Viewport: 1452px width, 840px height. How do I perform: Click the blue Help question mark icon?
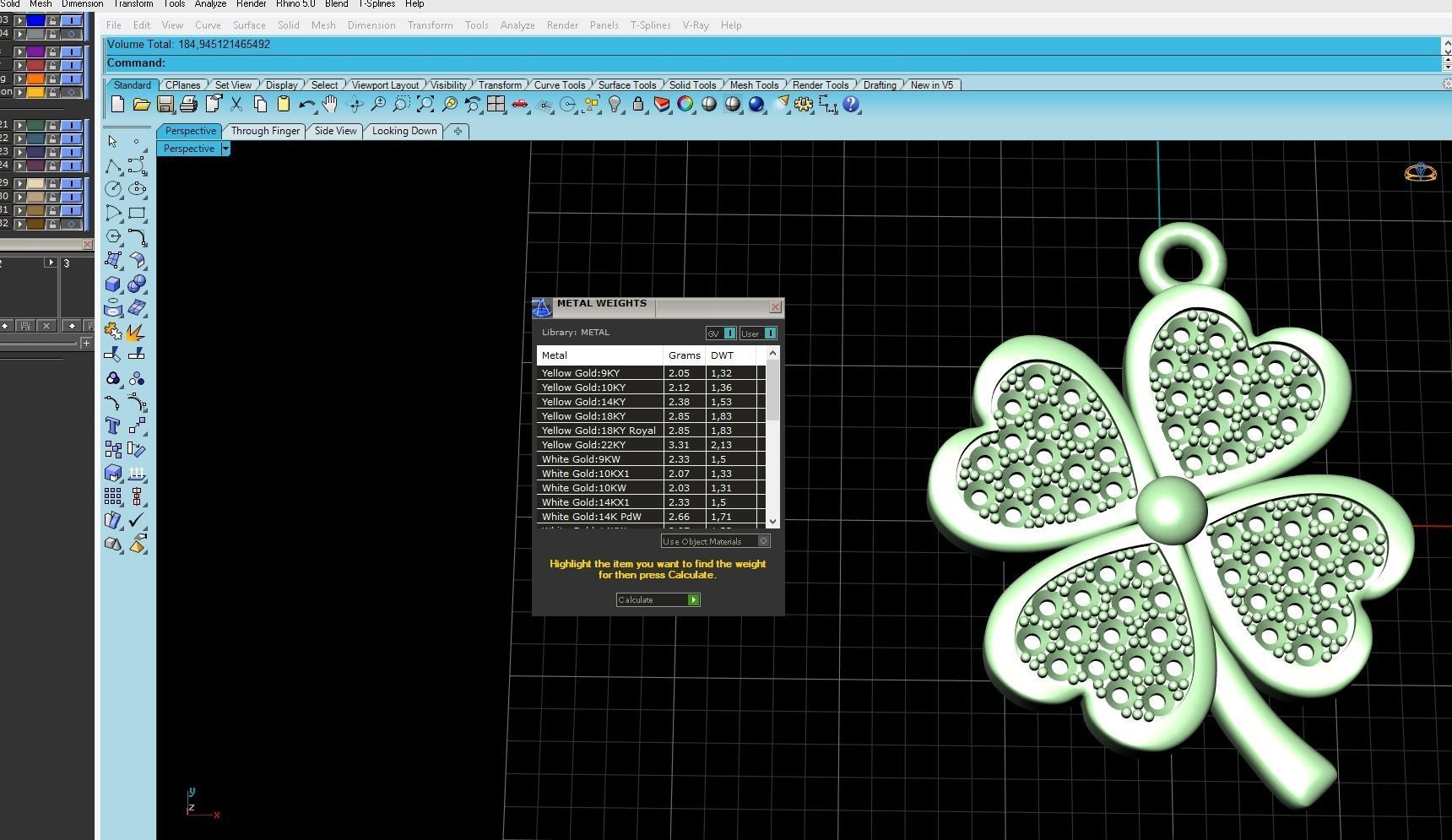click(x=851, y=104)
